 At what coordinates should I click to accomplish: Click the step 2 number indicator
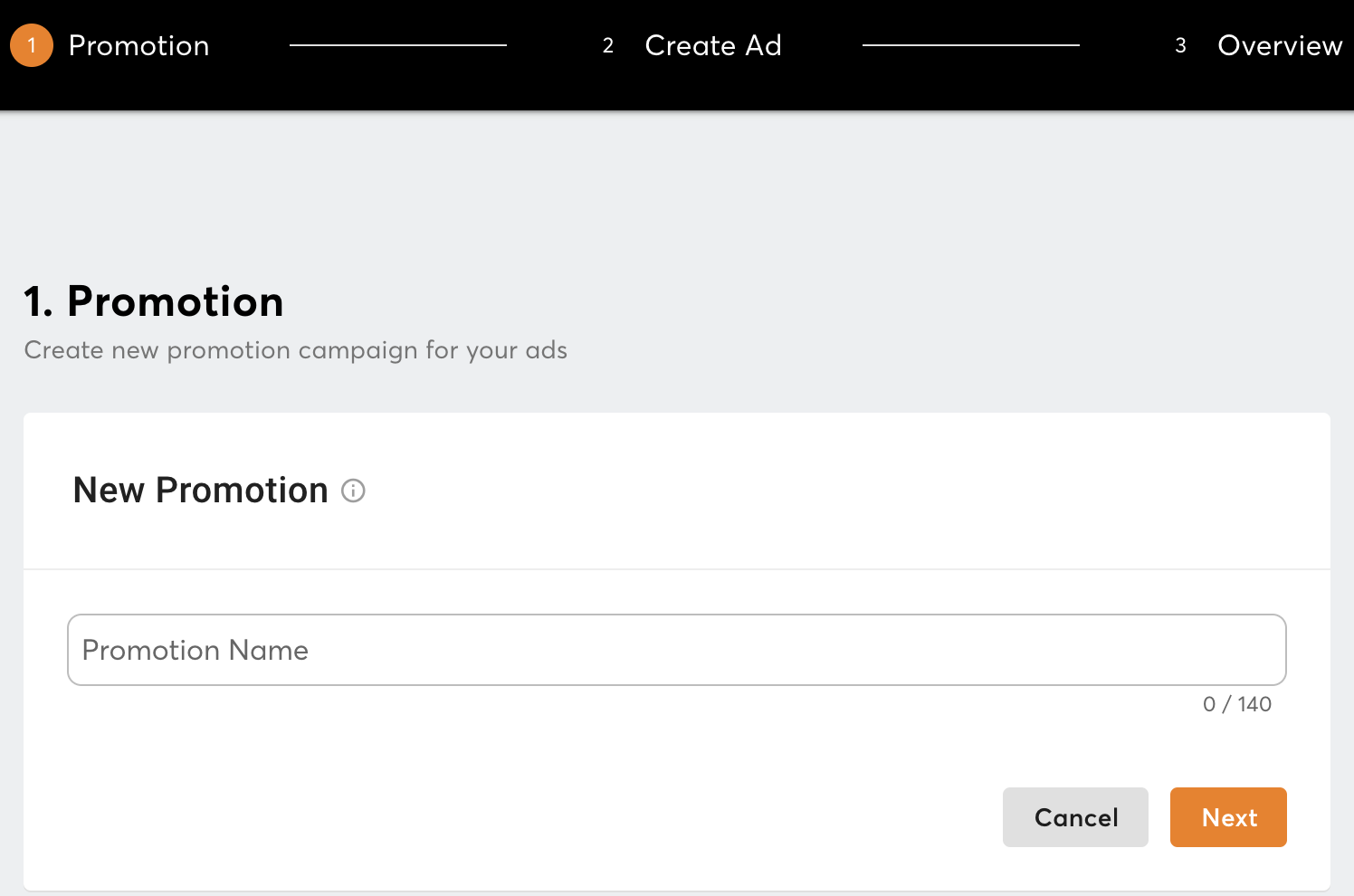(608, 45)
